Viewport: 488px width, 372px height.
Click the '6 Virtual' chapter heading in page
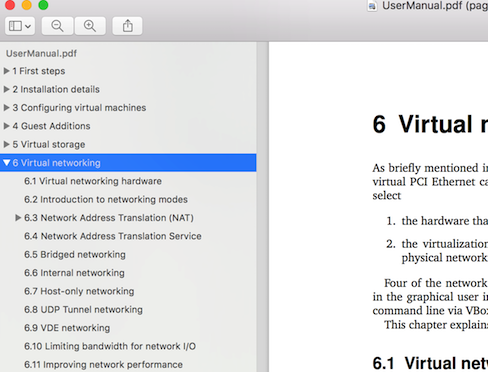point(430,124)
